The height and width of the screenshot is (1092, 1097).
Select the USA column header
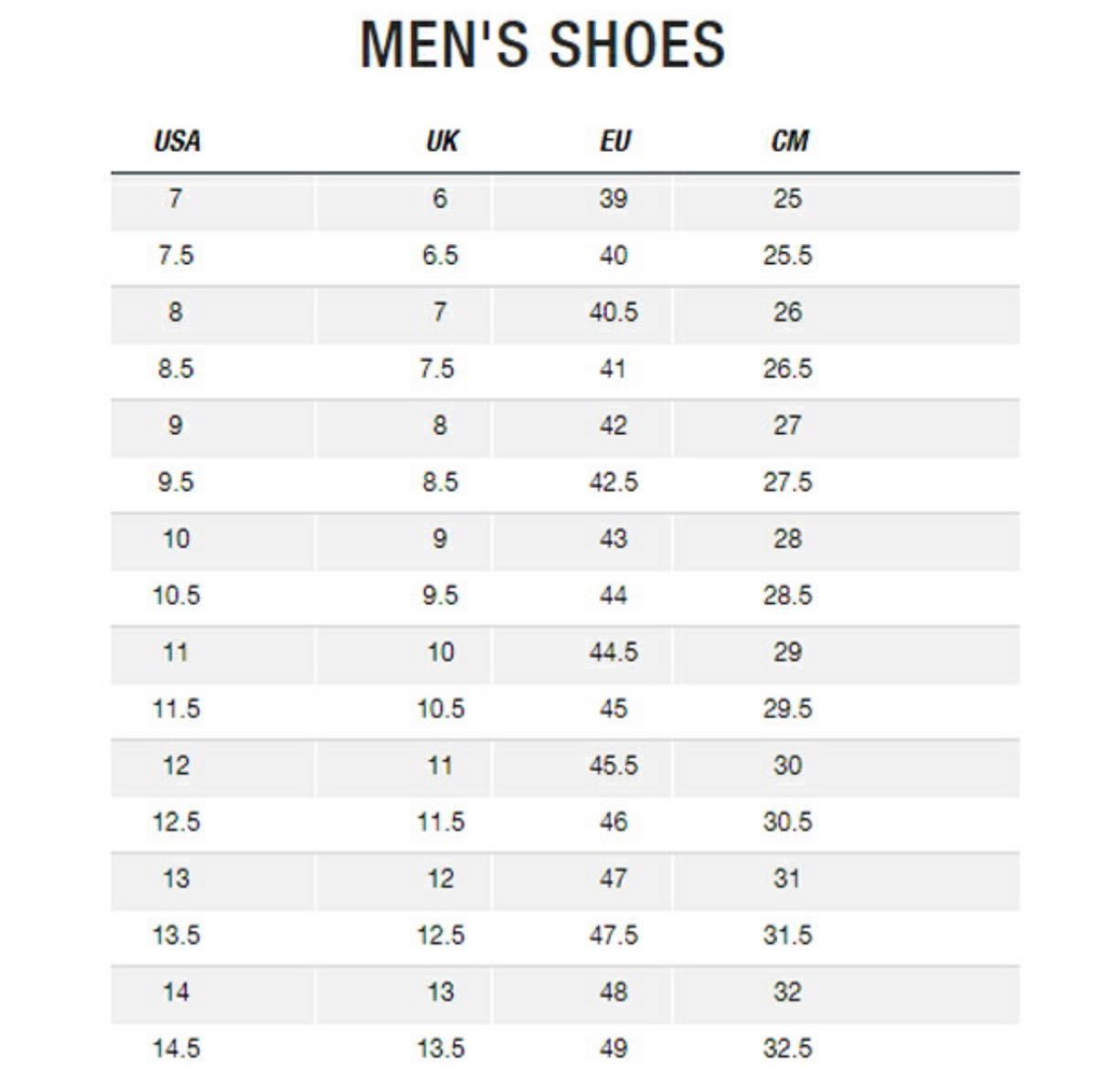point(176,141)
